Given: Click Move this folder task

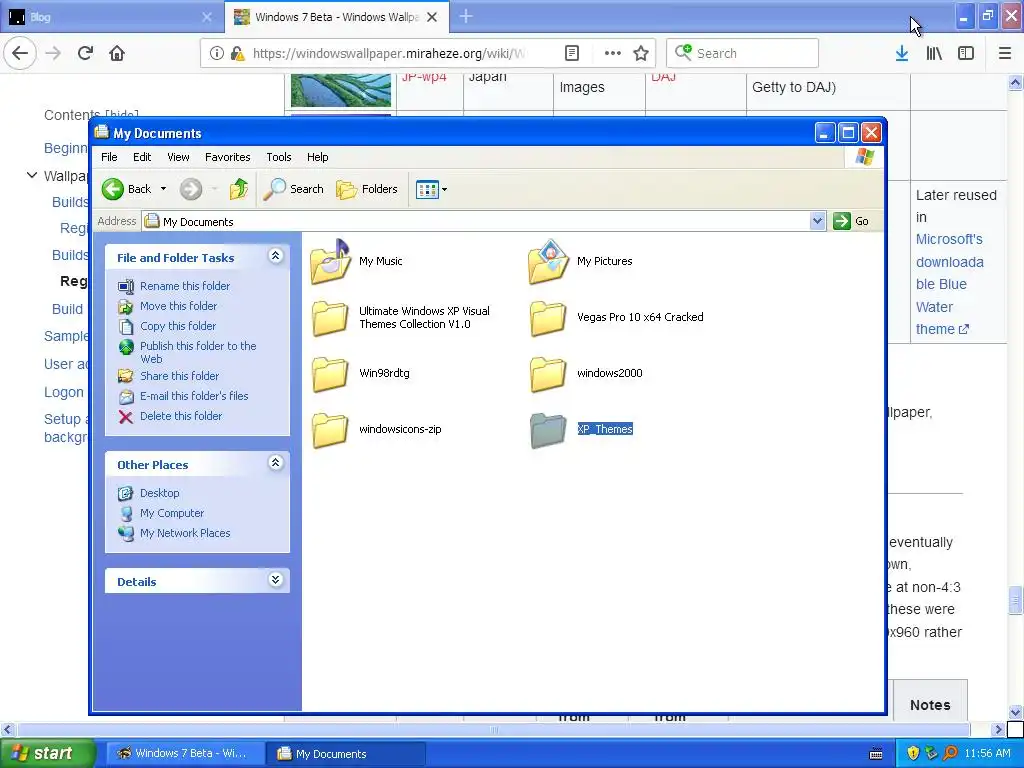Looking at the screenshot, I should 178,306.
